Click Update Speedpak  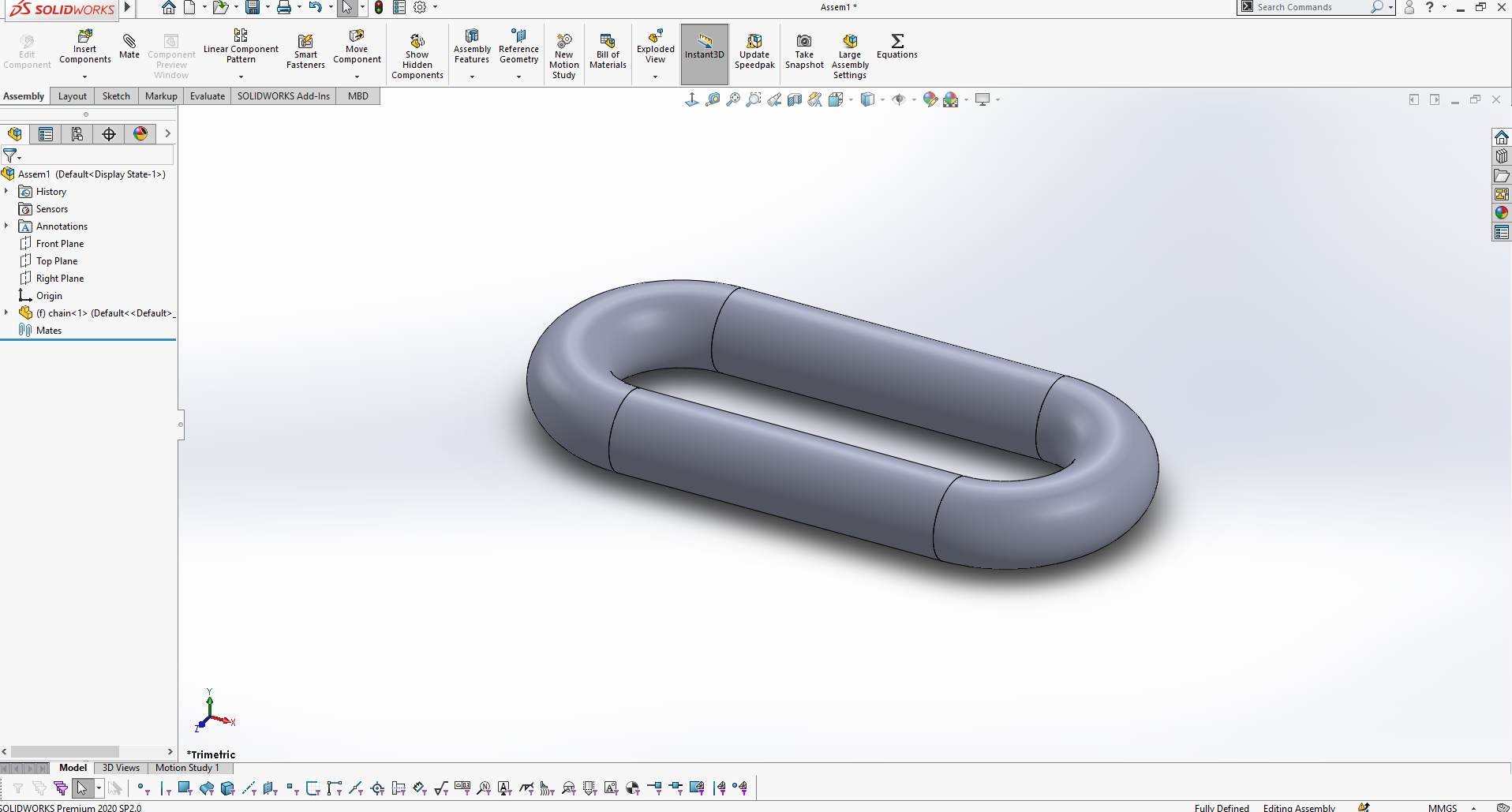click(754, 51)
